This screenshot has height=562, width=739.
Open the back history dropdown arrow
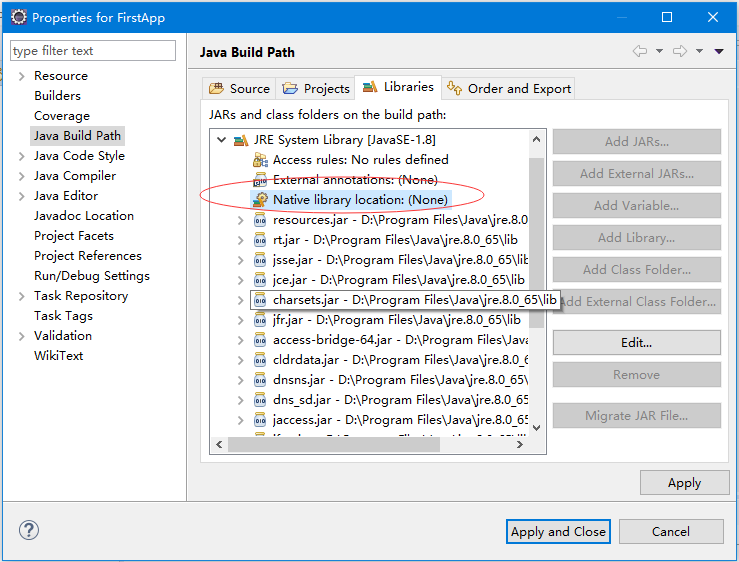pos(659,51)
